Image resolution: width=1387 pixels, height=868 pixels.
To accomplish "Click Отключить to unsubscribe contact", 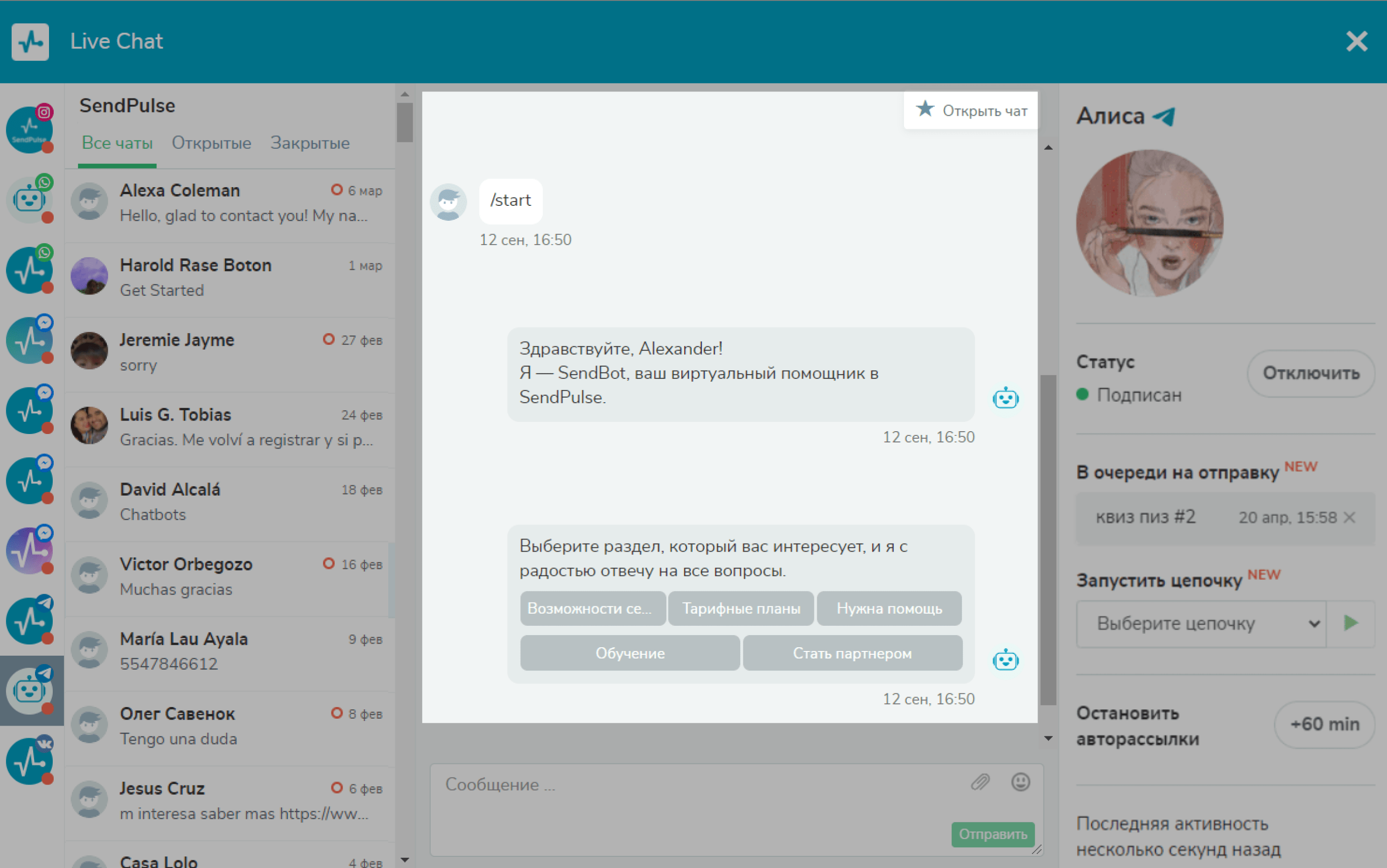I will pyautogui.click(x=1310, y=373).
